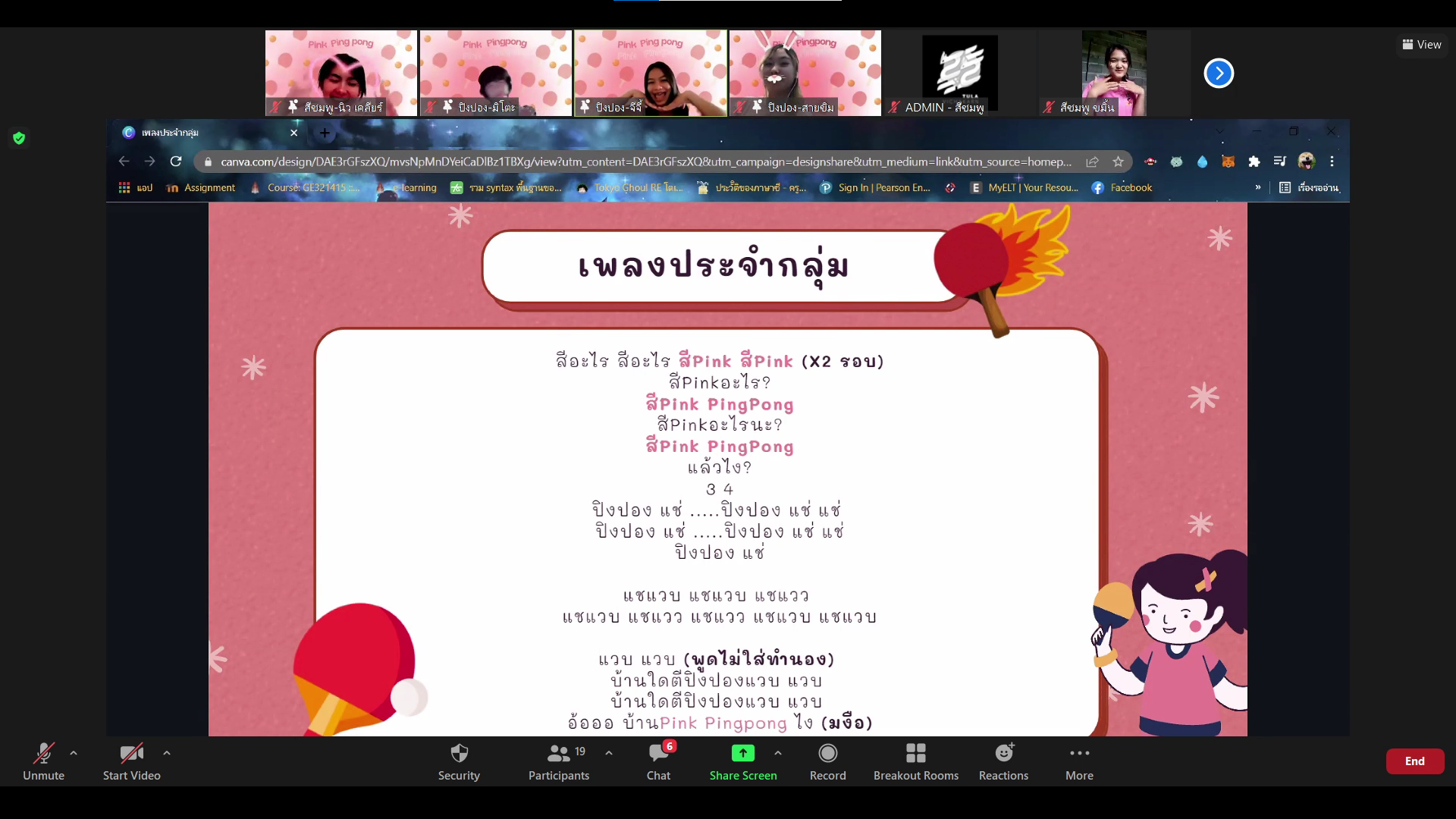
Task: Toggle Start Video camera
Action: coord(131,761)
